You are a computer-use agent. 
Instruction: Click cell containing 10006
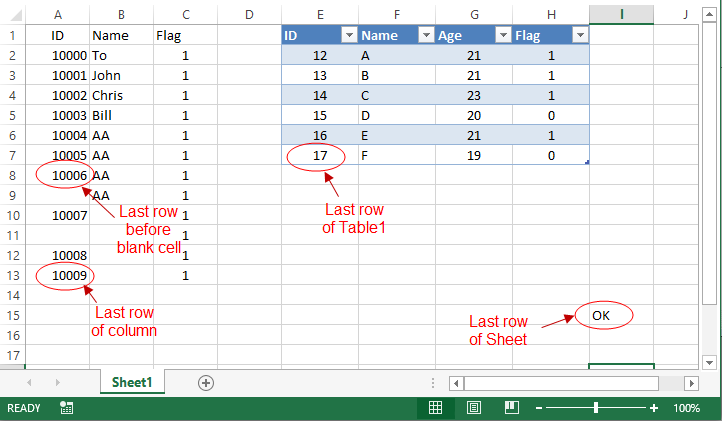58,175
